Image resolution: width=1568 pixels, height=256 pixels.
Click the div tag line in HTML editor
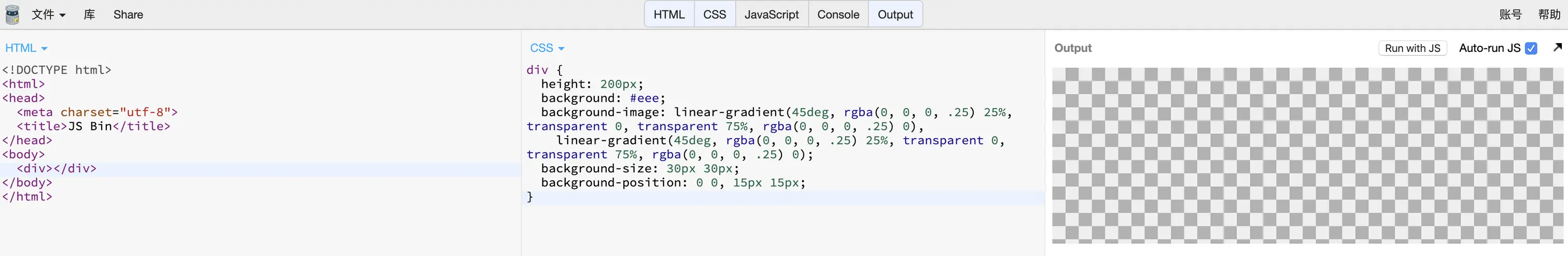[x=57, y=168]
